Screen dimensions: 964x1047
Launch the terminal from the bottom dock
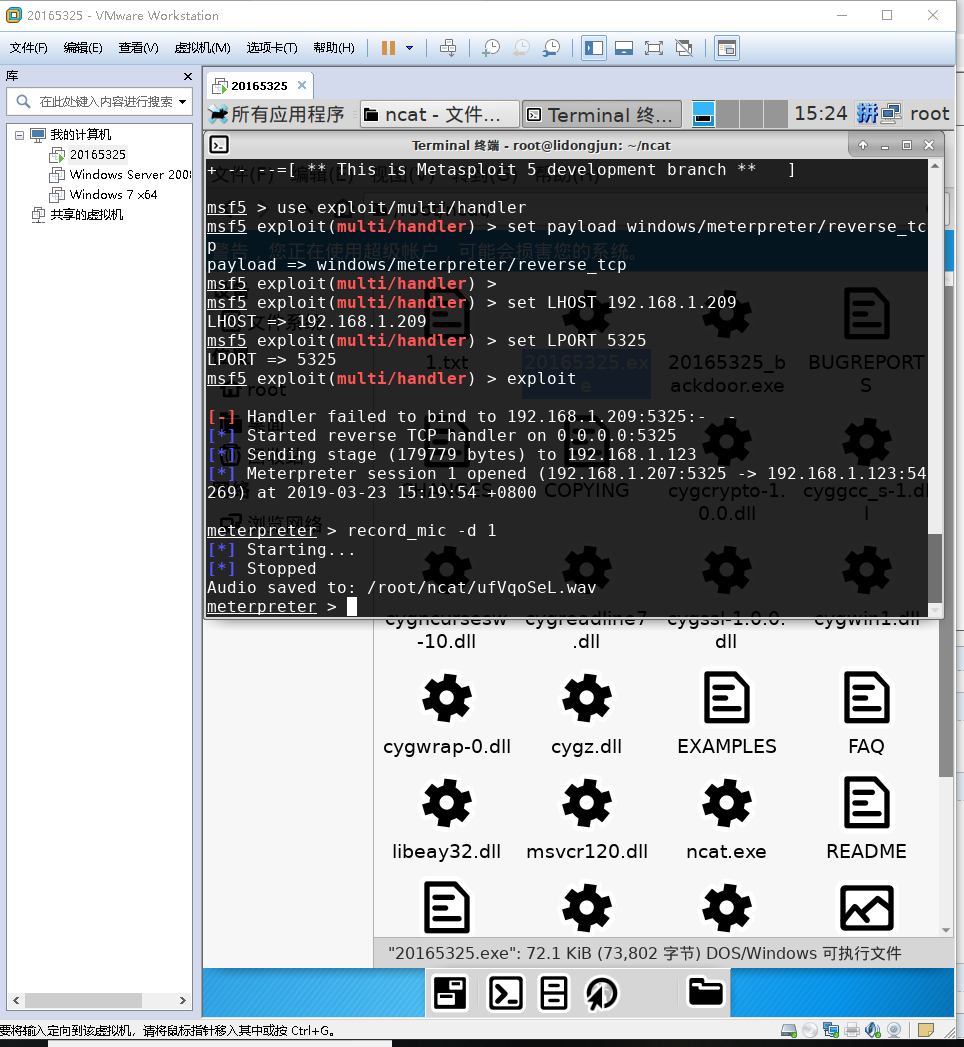tap(505, 993)
